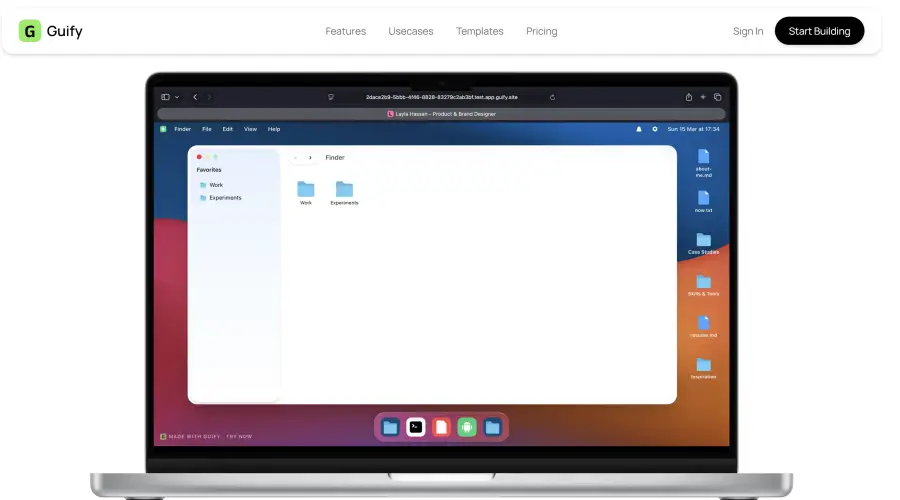The image size is (900, 500).
Task: Open the Help menu
Action: coord(274,129)
